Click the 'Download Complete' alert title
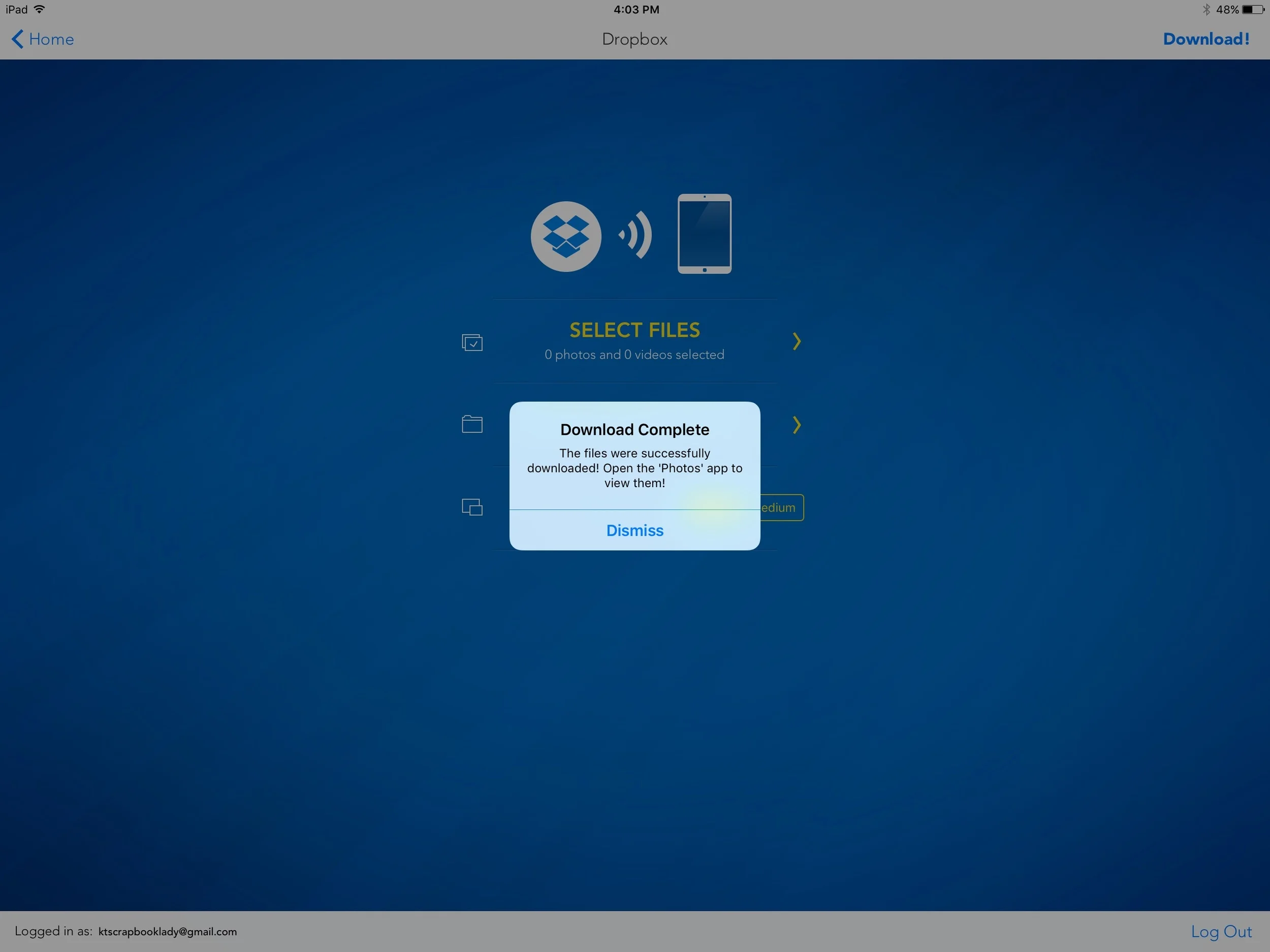The width and height of the screenshot is (1270, 952). [x=634, y=429]
